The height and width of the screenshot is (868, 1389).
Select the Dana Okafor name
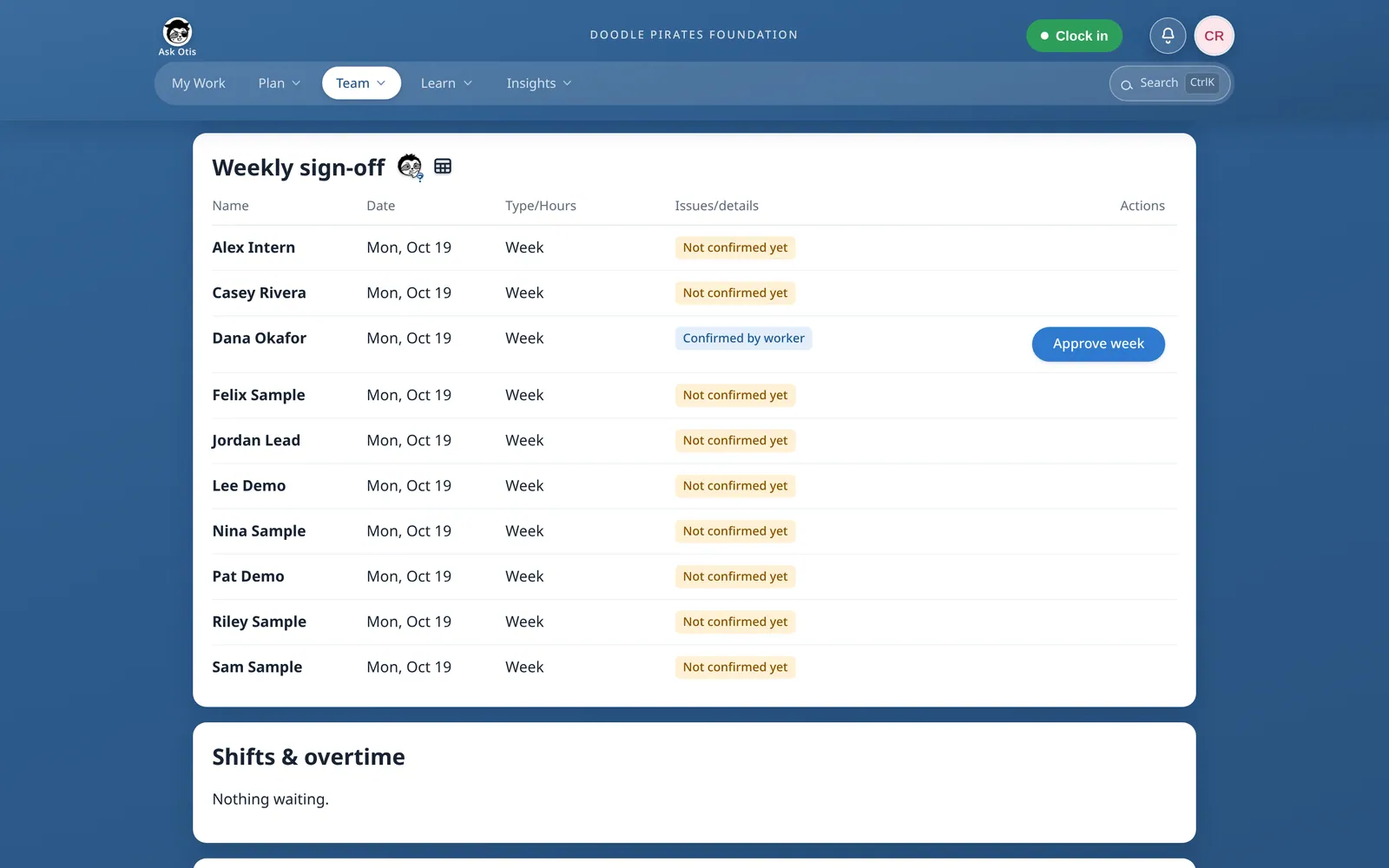click(259, 338)
